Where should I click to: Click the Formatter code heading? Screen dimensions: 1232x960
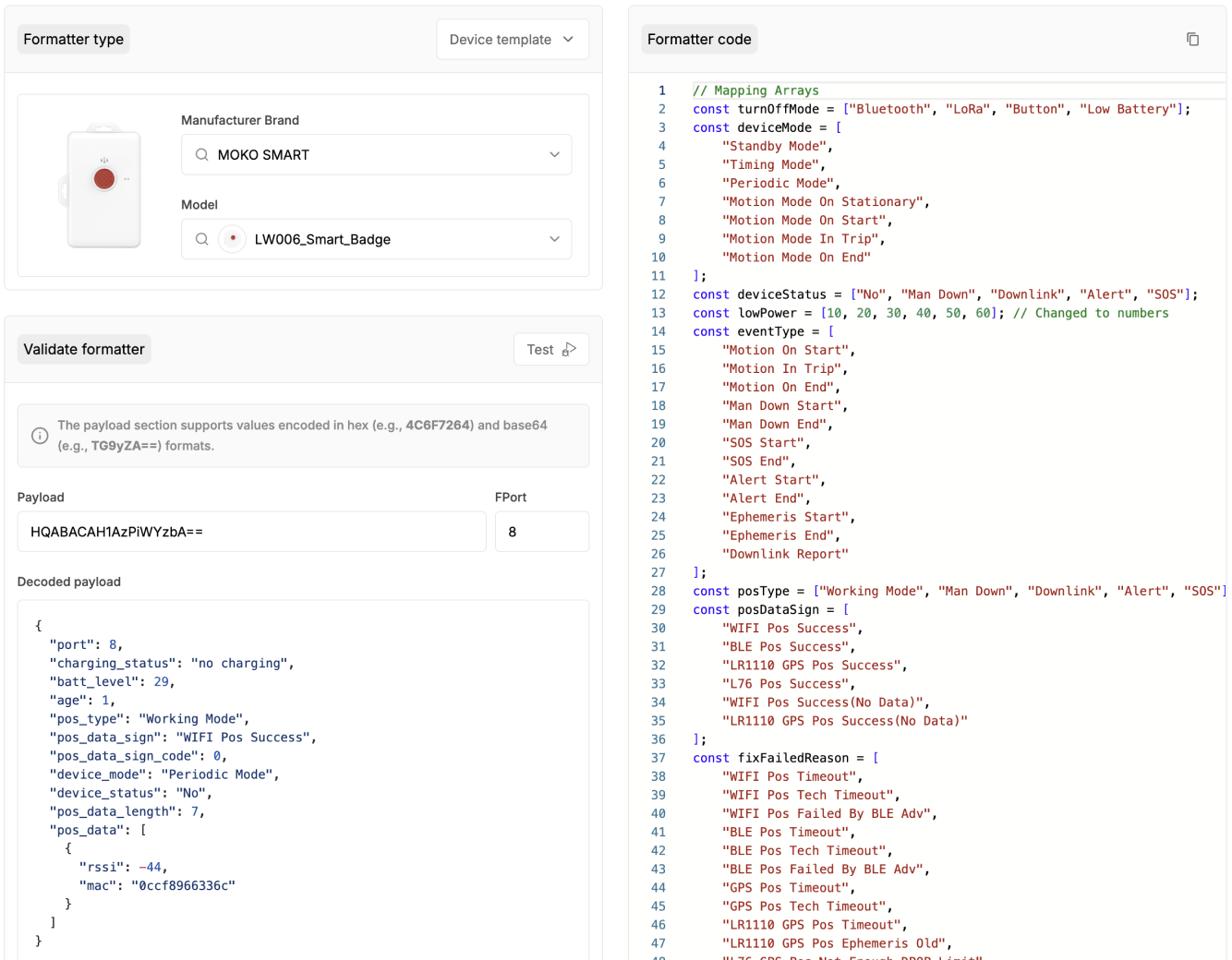point(699,39)
